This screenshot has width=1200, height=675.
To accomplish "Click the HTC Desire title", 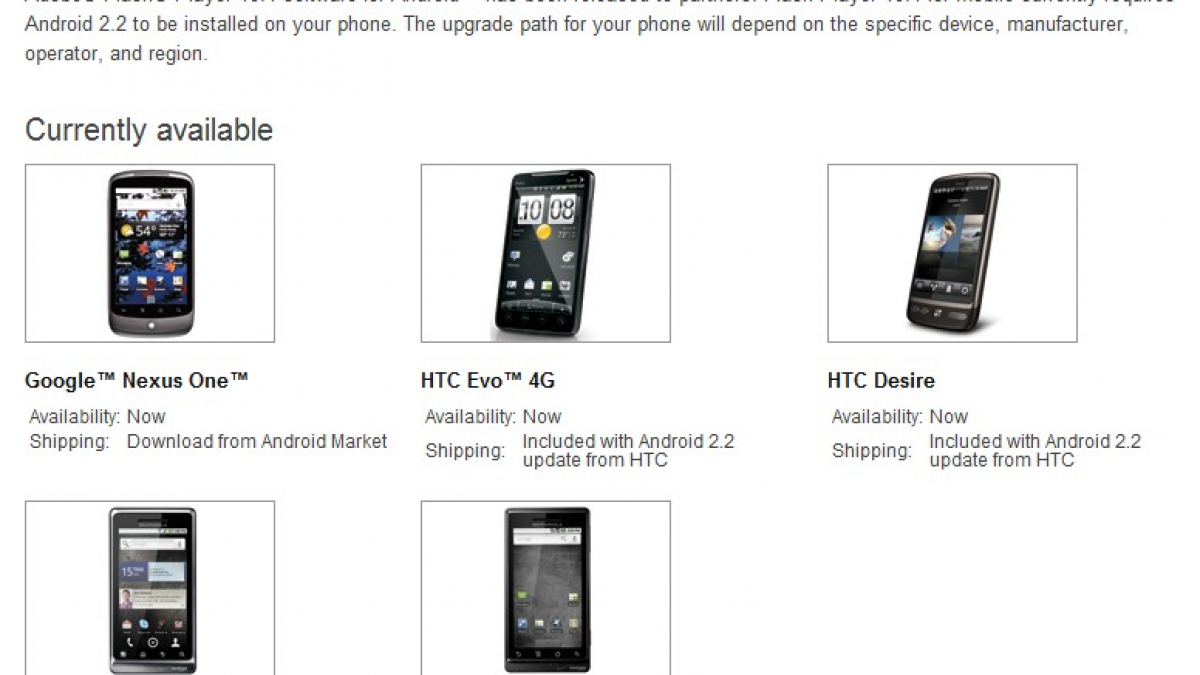I will (x=881, y=381).
